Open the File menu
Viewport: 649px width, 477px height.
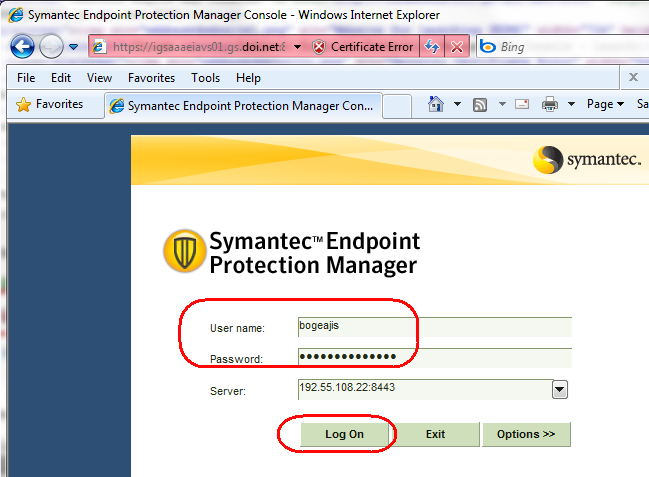pos(26,78)
